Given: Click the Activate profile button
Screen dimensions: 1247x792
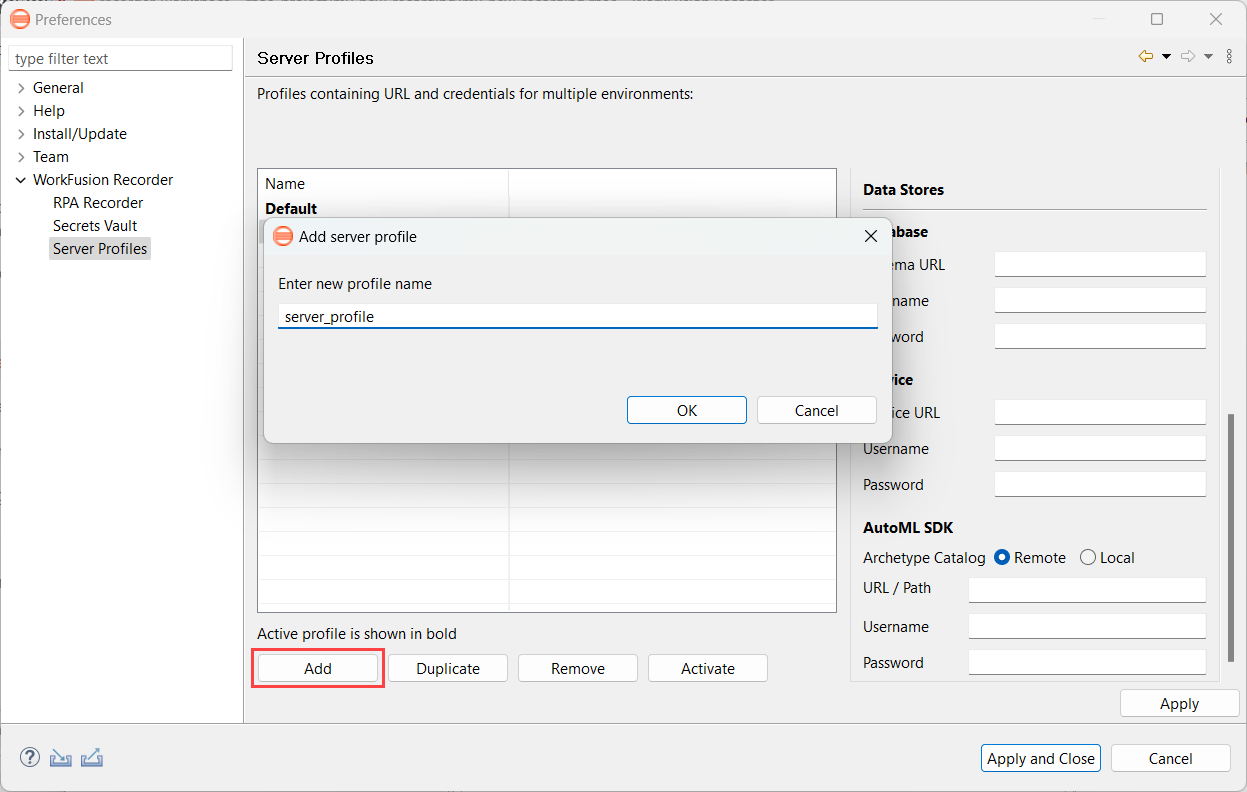Looking at the screenshot, I should [708, 668].
